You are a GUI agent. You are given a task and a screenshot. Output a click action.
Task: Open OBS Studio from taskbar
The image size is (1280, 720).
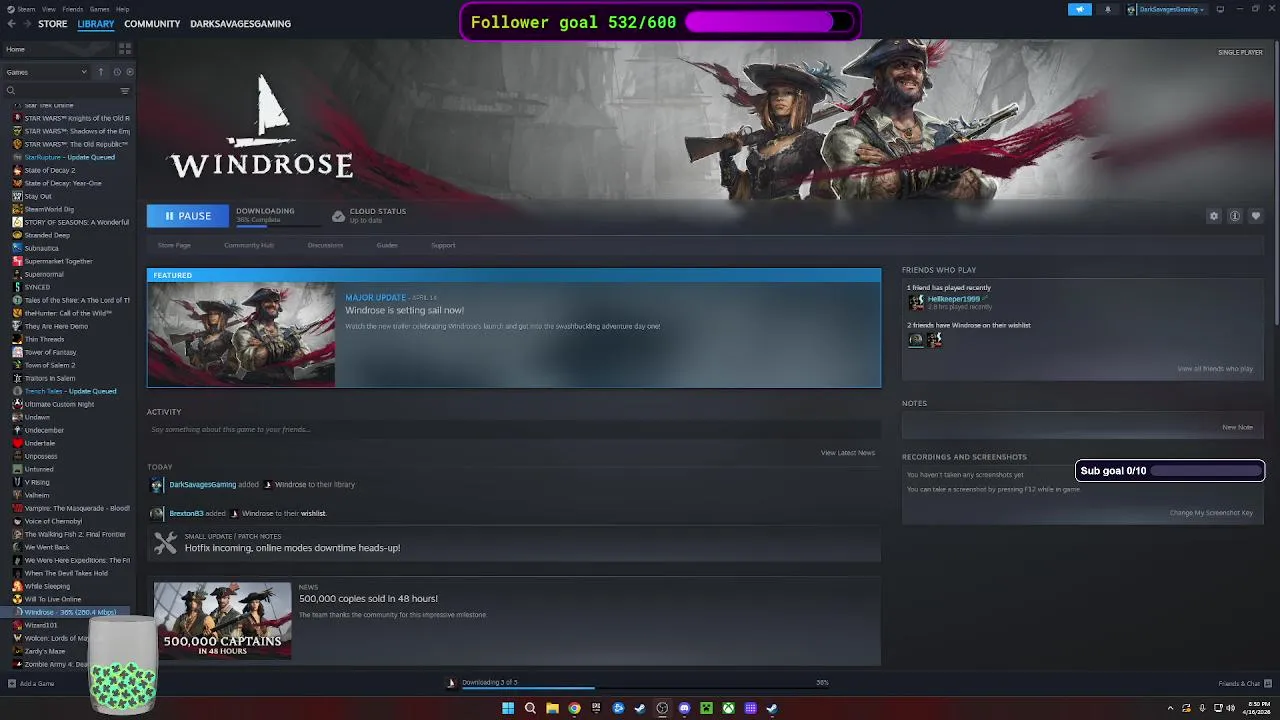[x=662, y=708]
